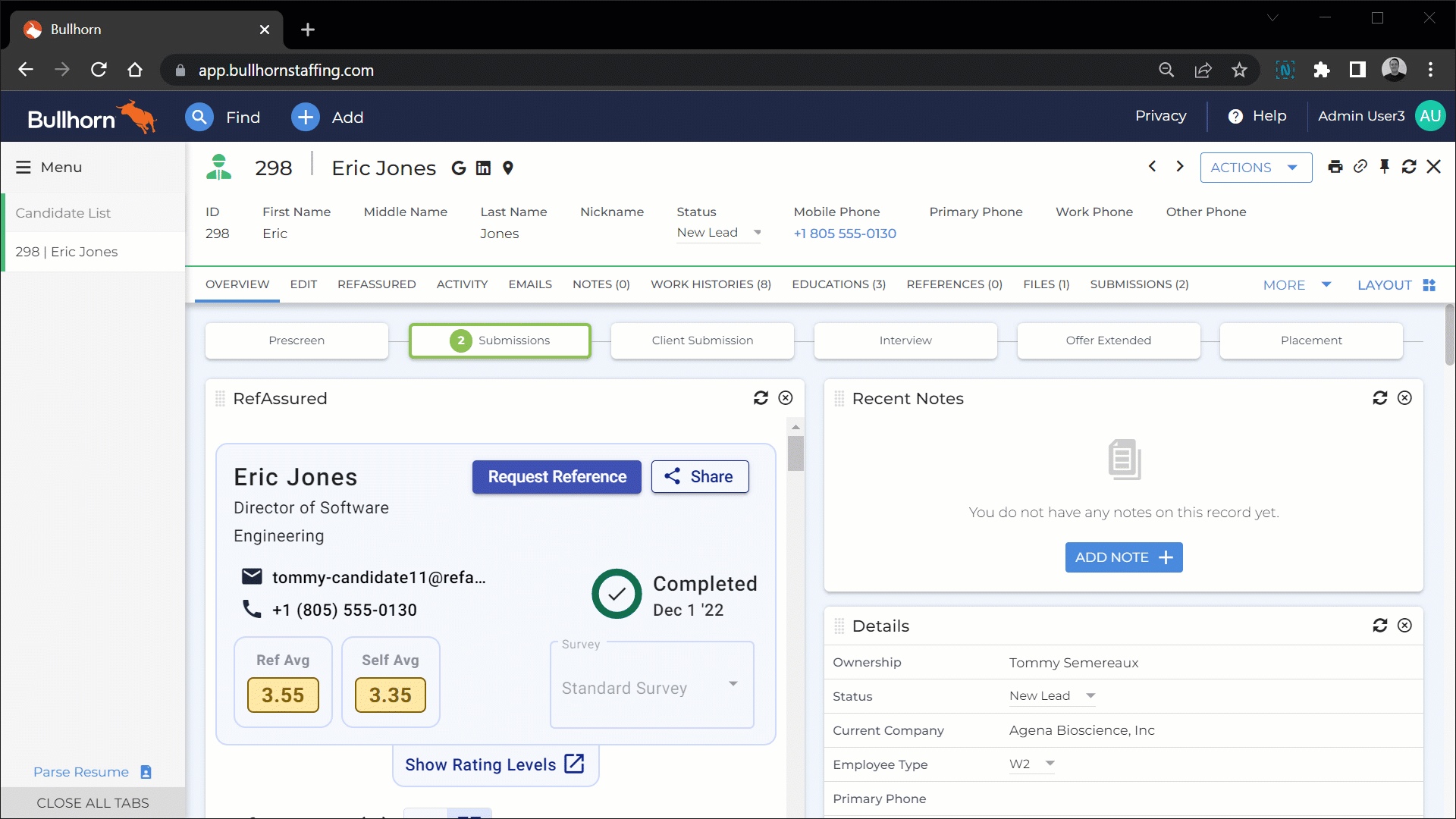Refresh the Recent Notes card
Image resolution: width=1456 pixels, height=819 pixels.
[1380, 398]
